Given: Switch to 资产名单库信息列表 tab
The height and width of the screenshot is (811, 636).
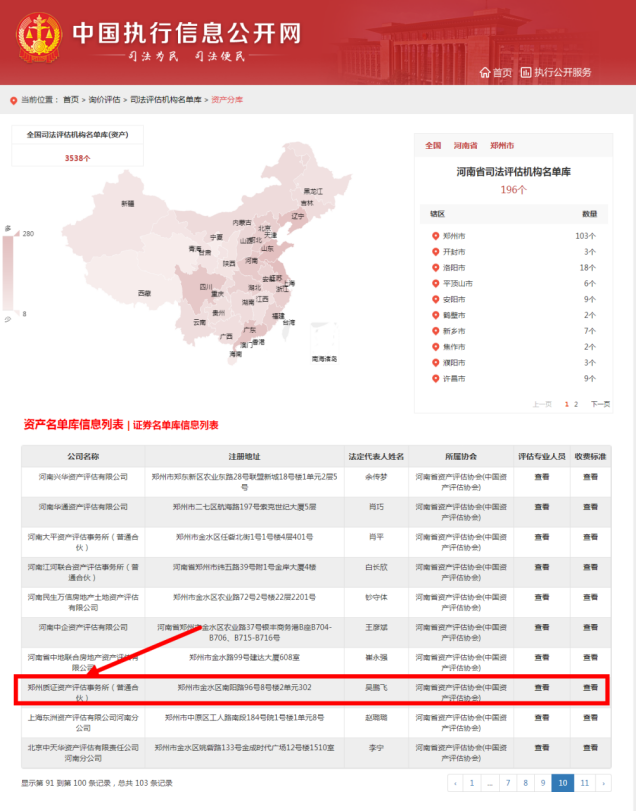Looking at the screenshot, I should (73, 425).
